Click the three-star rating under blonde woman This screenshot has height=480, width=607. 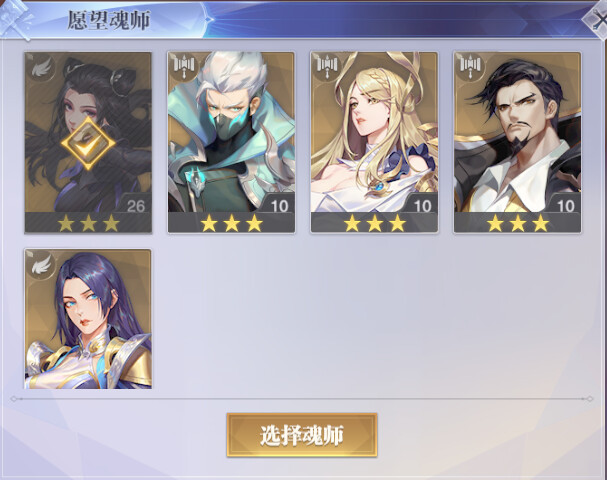[374, 223]
